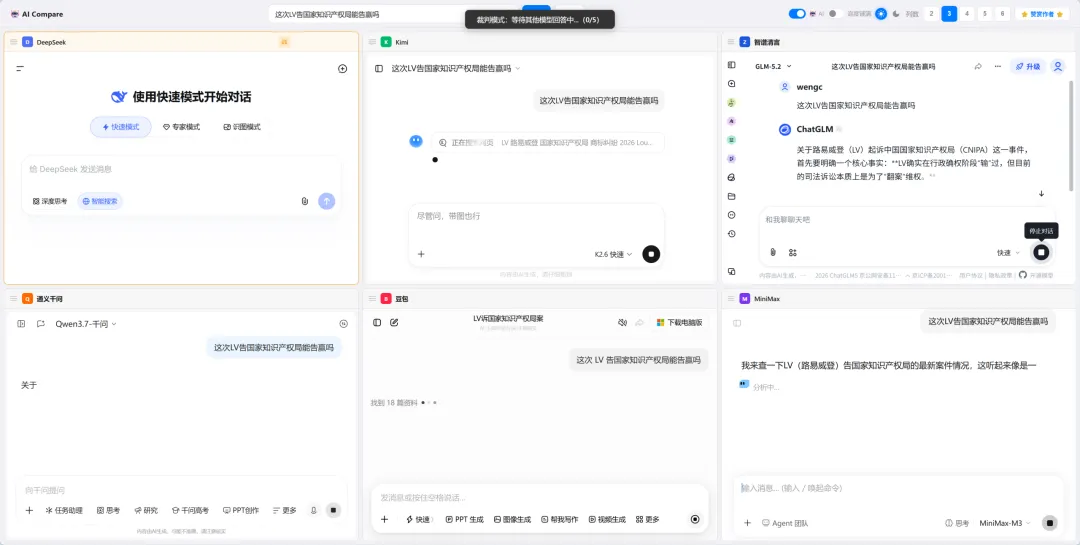Set column count to 4
Screen dimensions: 1080x545
coord(967,14)
